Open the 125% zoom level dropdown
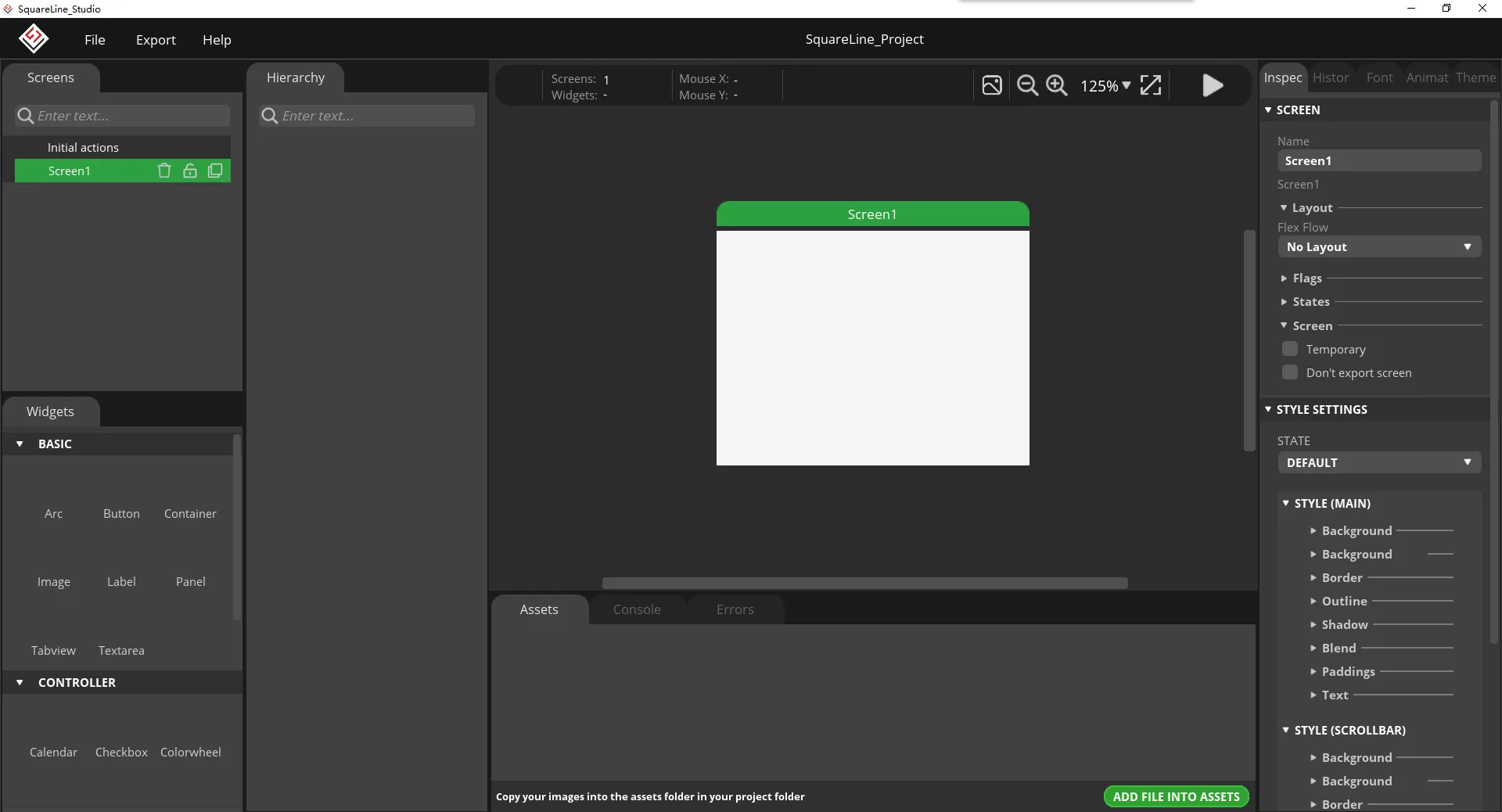This screenshot has width=1502, height=812. coord(1105,86)
